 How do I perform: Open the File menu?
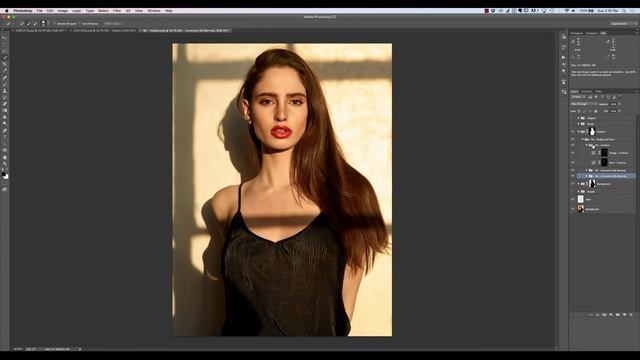click(40, 11)
